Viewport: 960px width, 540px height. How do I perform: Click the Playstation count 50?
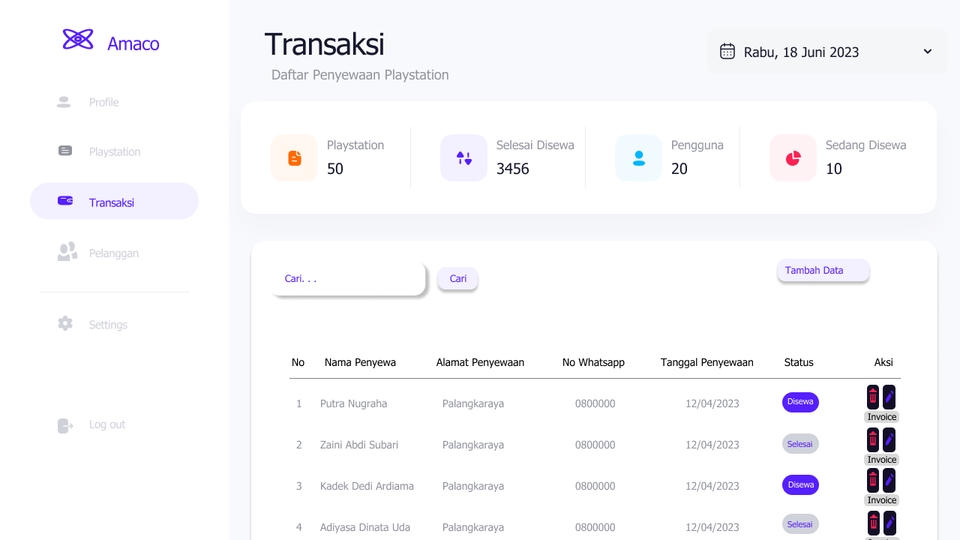click(x=335, y=169)
